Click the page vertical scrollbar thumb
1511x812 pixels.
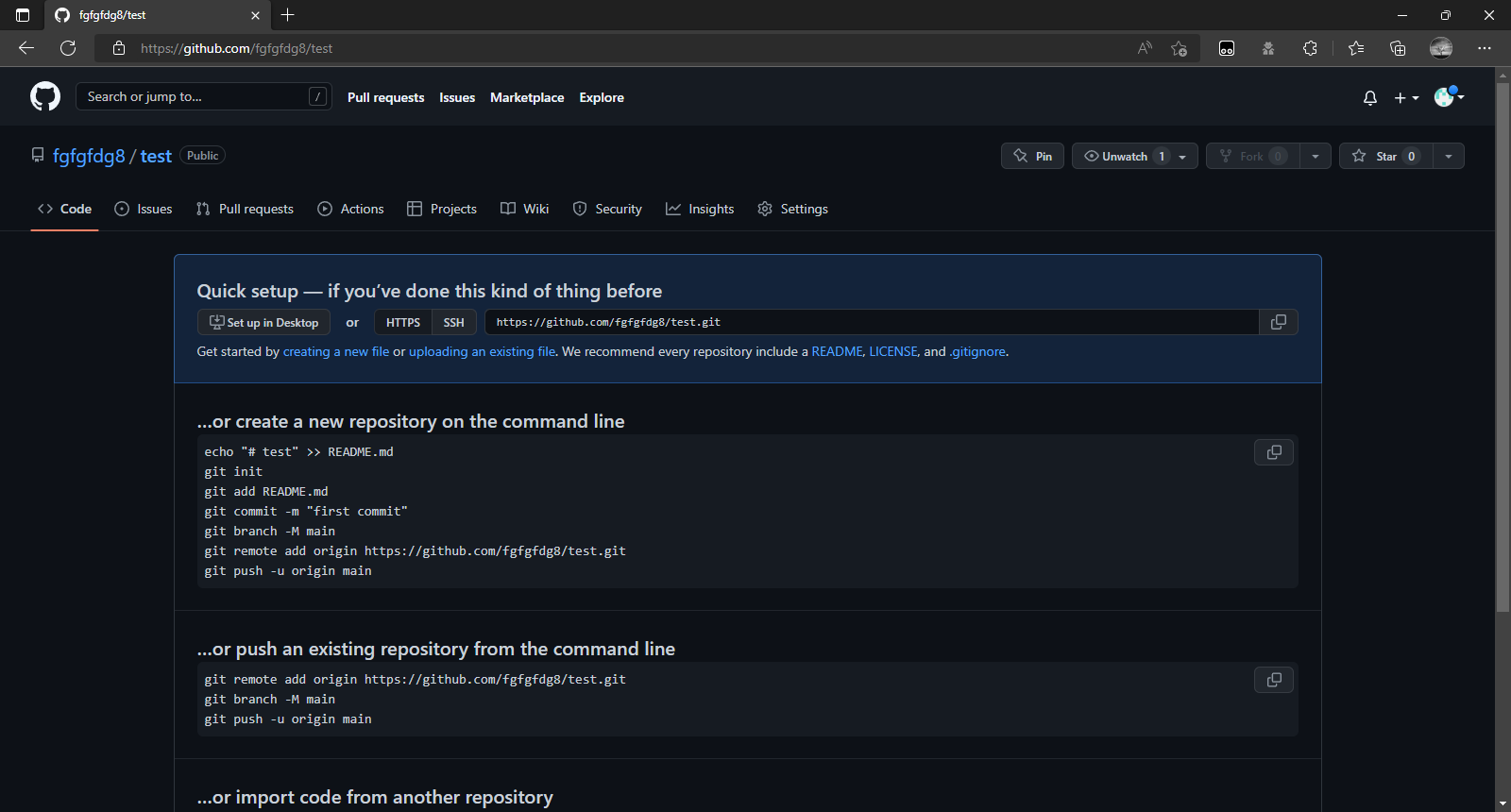tap(1503, 347)
